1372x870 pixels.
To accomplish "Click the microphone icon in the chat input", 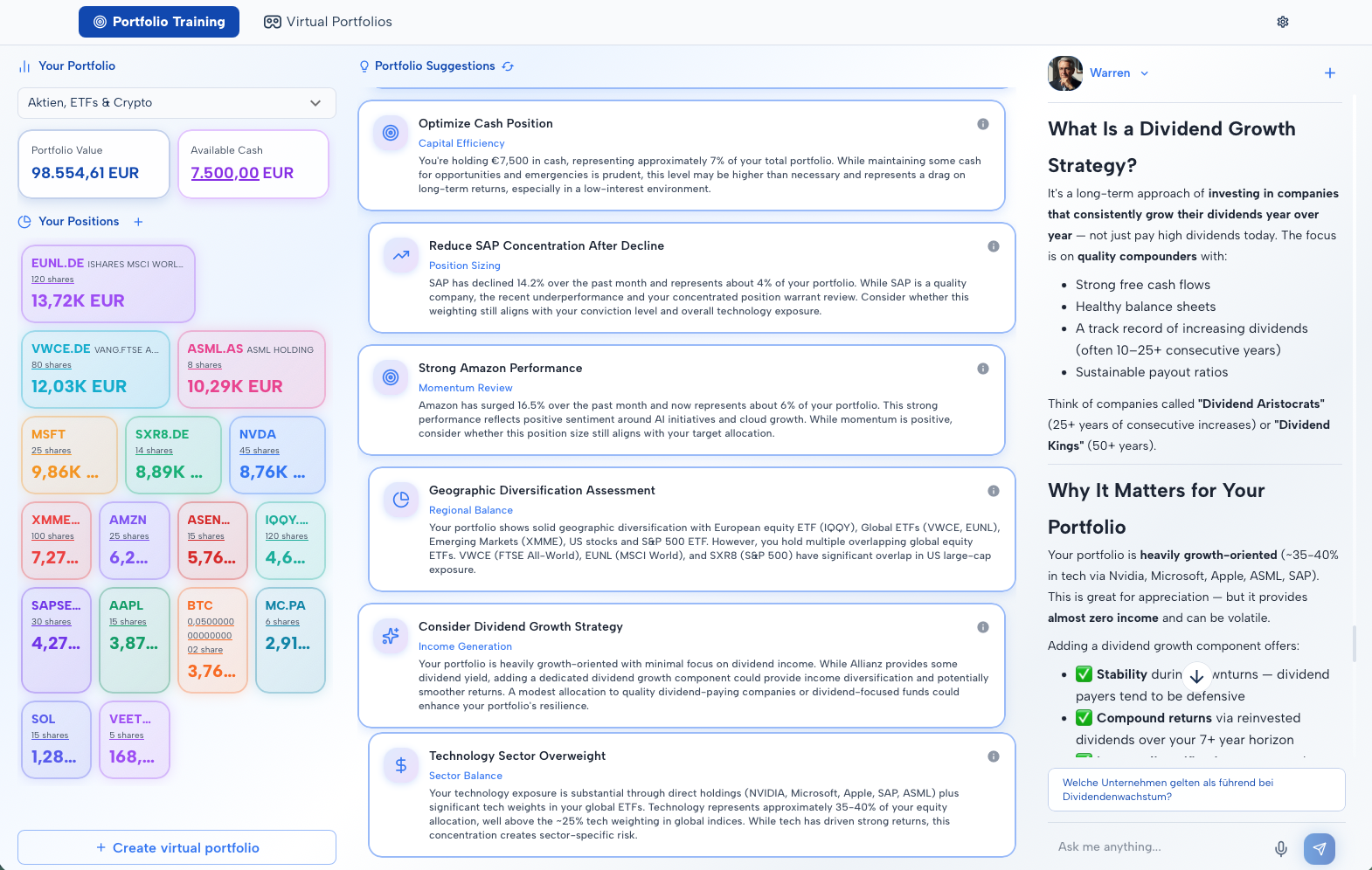I will coord(1280,848).
